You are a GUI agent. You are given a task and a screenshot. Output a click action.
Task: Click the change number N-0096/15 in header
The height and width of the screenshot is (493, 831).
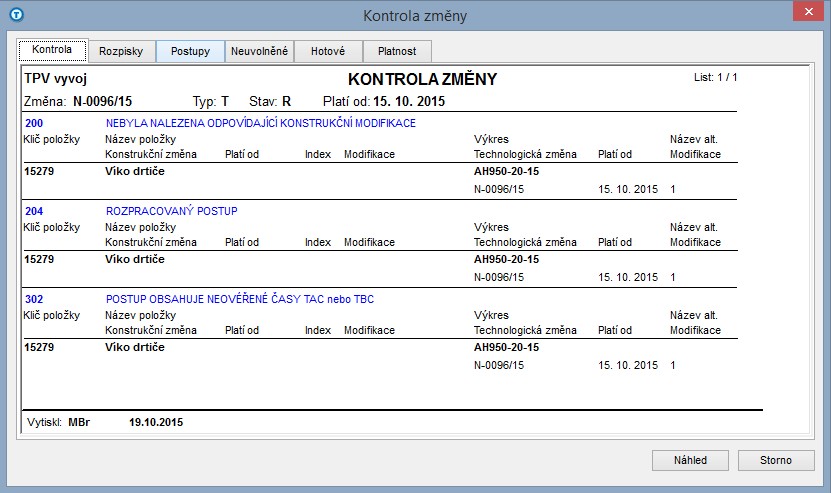tap(105, 102)
